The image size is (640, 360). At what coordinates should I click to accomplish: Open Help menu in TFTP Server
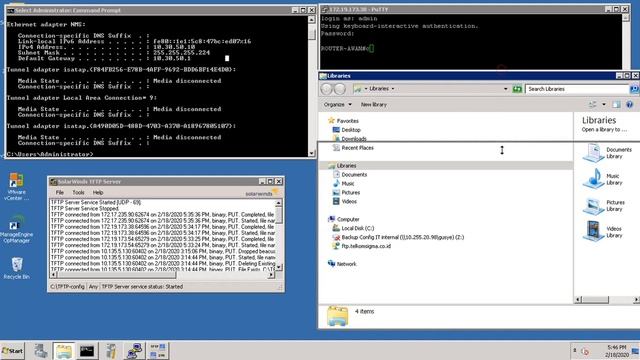98,192
